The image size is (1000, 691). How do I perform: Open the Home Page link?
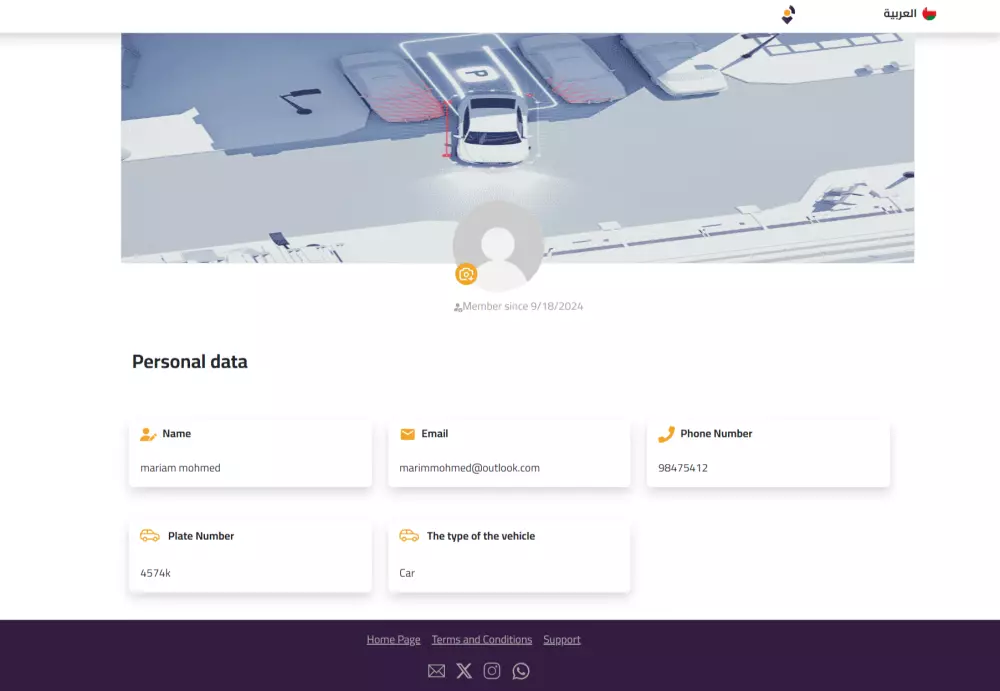[x=393, y=639]
